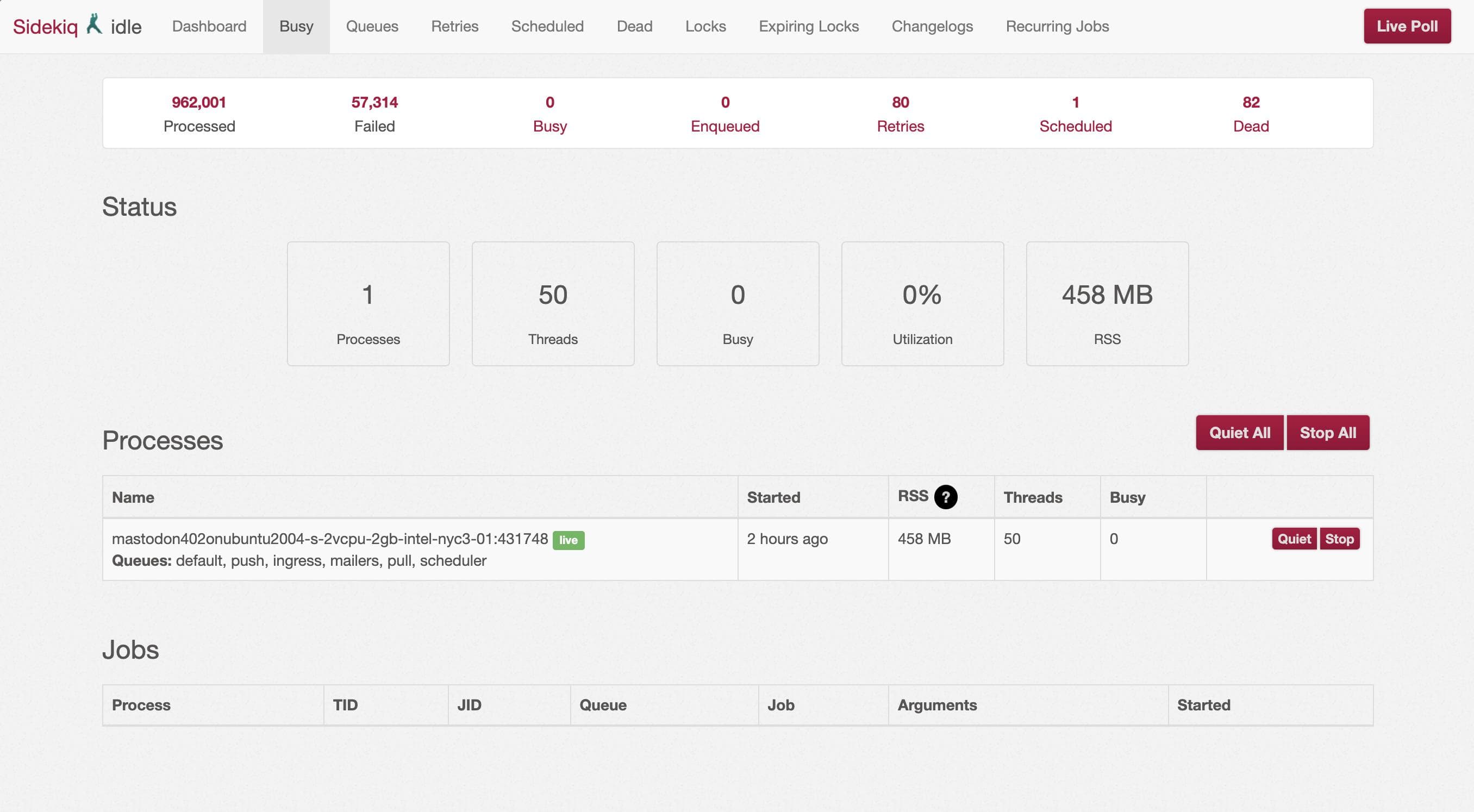The image size is (1474, 812).
Task: Navigate to the Dashboard tab
Action: [209, 26]
